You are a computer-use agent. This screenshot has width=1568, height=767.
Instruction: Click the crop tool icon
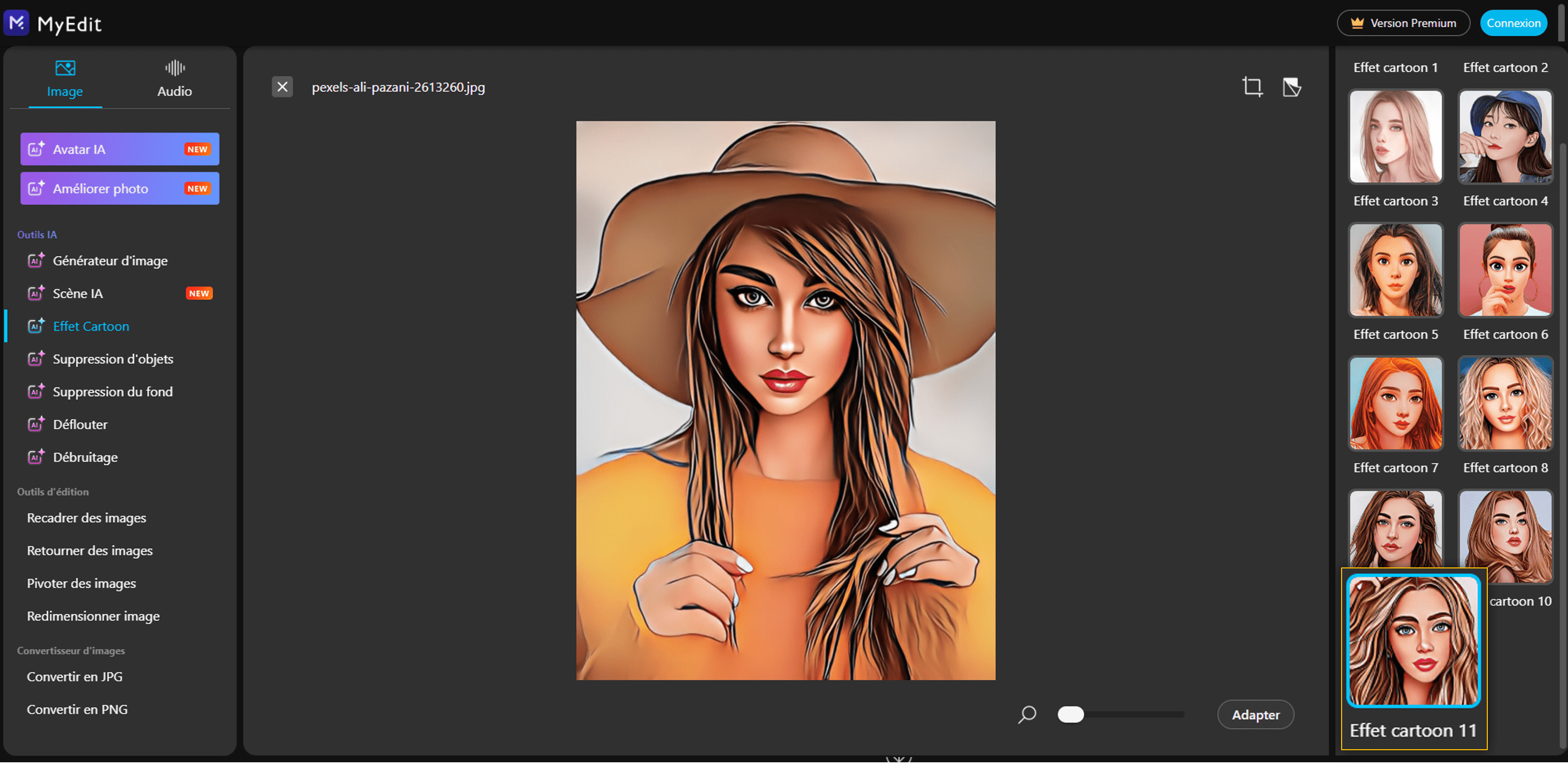1252,87
